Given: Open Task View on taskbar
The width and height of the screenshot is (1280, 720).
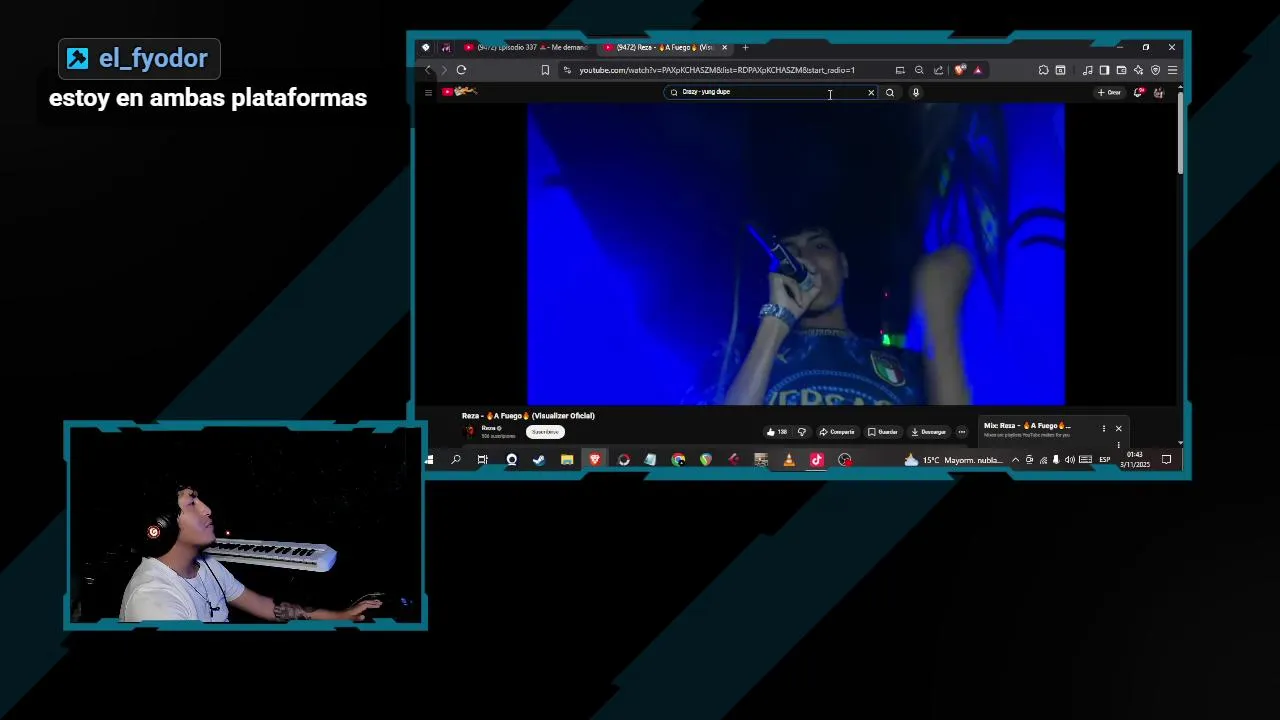Looking at the screenshot, I should click(483, 460).
